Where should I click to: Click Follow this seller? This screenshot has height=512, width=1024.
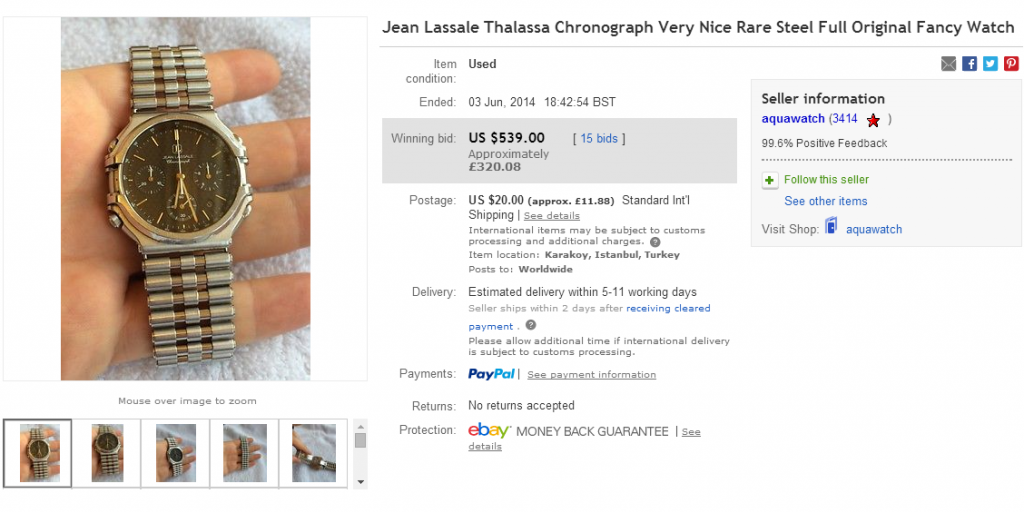pos(826,180)
